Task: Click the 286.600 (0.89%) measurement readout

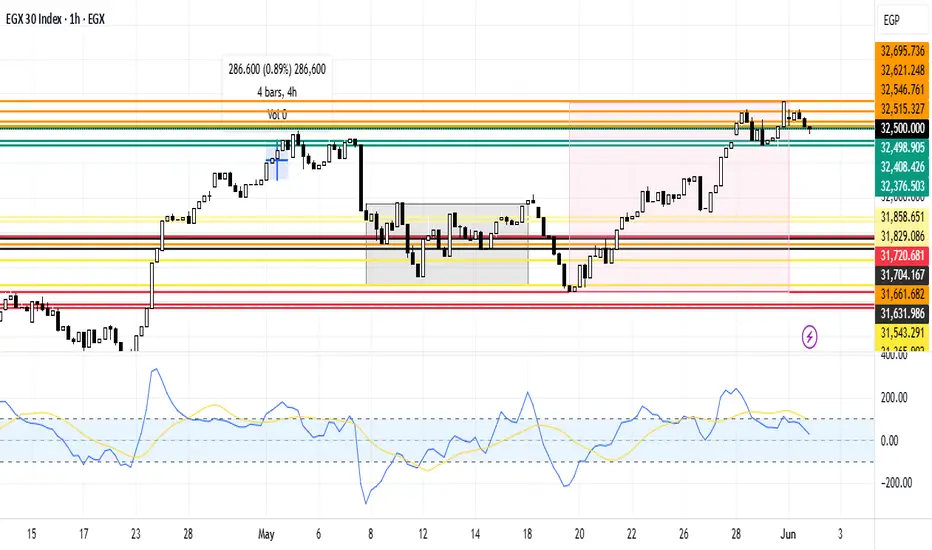Action: [x=277, y=70]
